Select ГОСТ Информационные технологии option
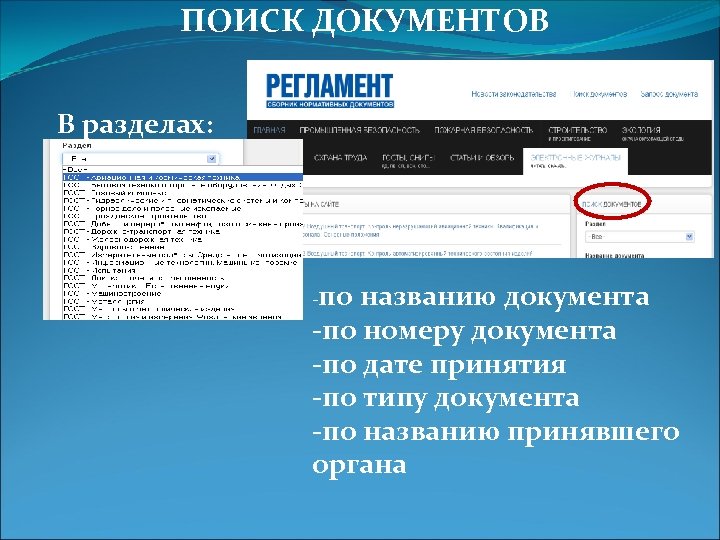This screenshot has height=540, width=720. point(182,263)
